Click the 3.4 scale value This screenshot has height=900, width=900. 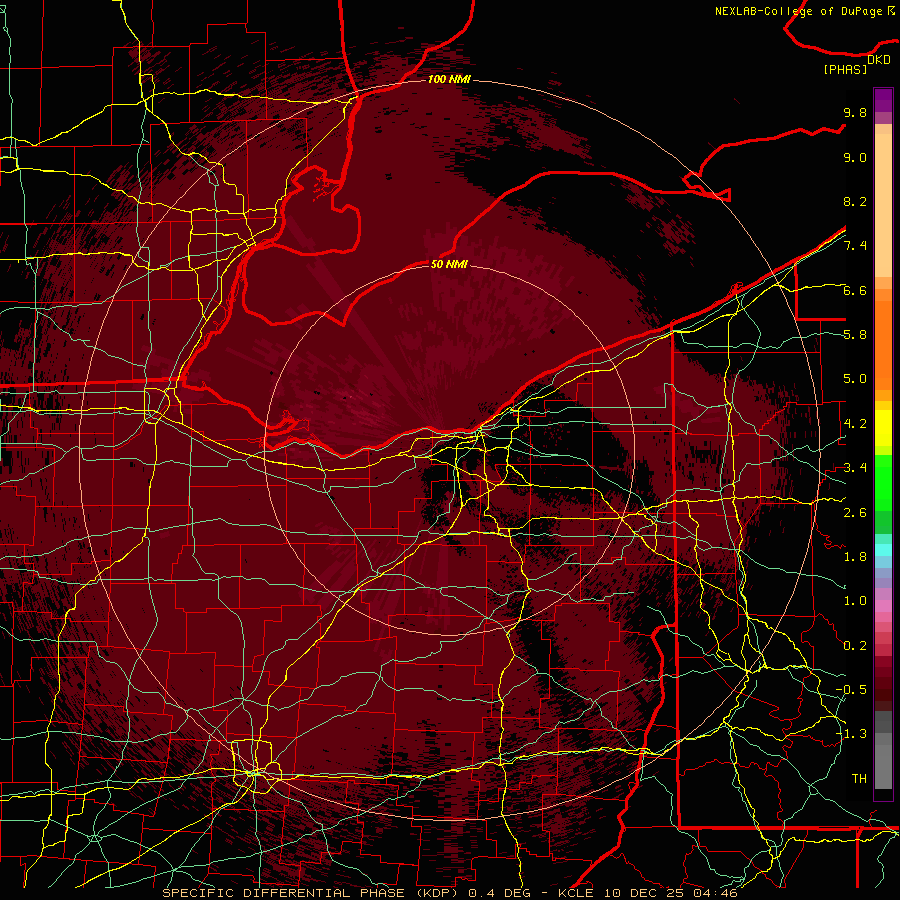855,468
